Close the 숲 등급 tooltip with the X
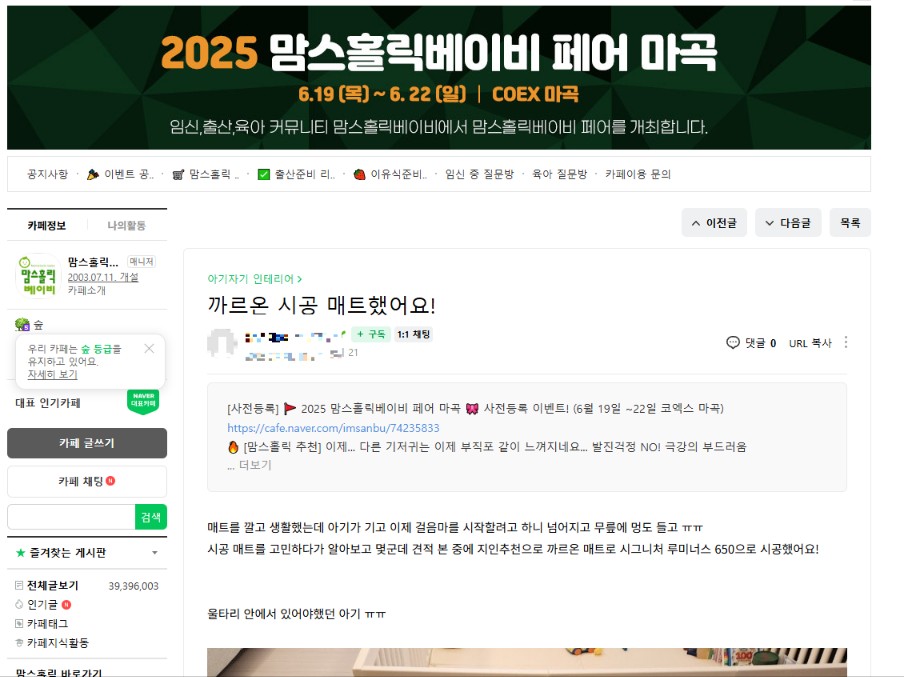The width and height of the screenshot is (904, 677). pos(149,348)
